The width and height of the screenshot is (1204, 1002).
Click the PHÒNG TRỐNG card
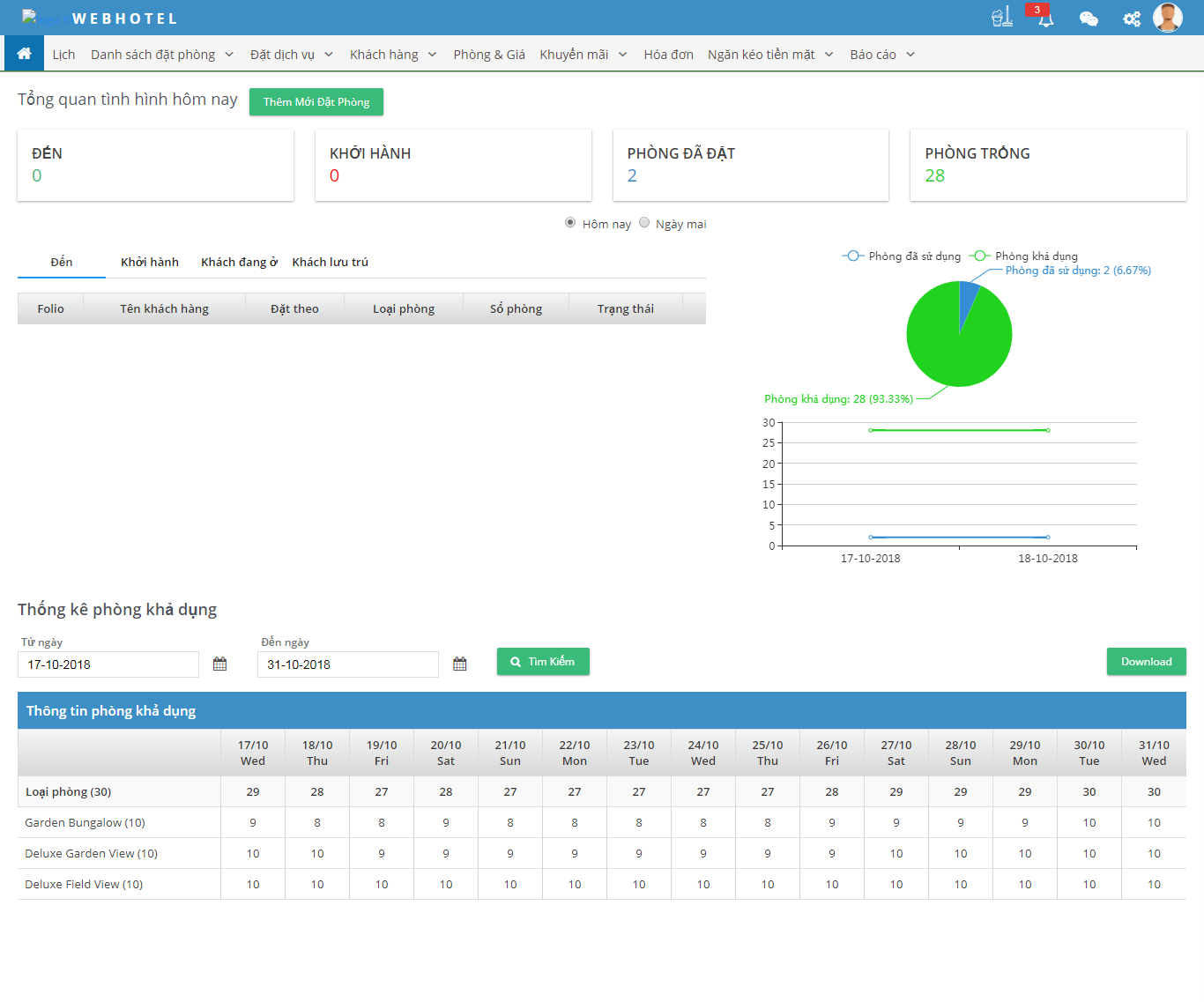(x=1048, y=165)
